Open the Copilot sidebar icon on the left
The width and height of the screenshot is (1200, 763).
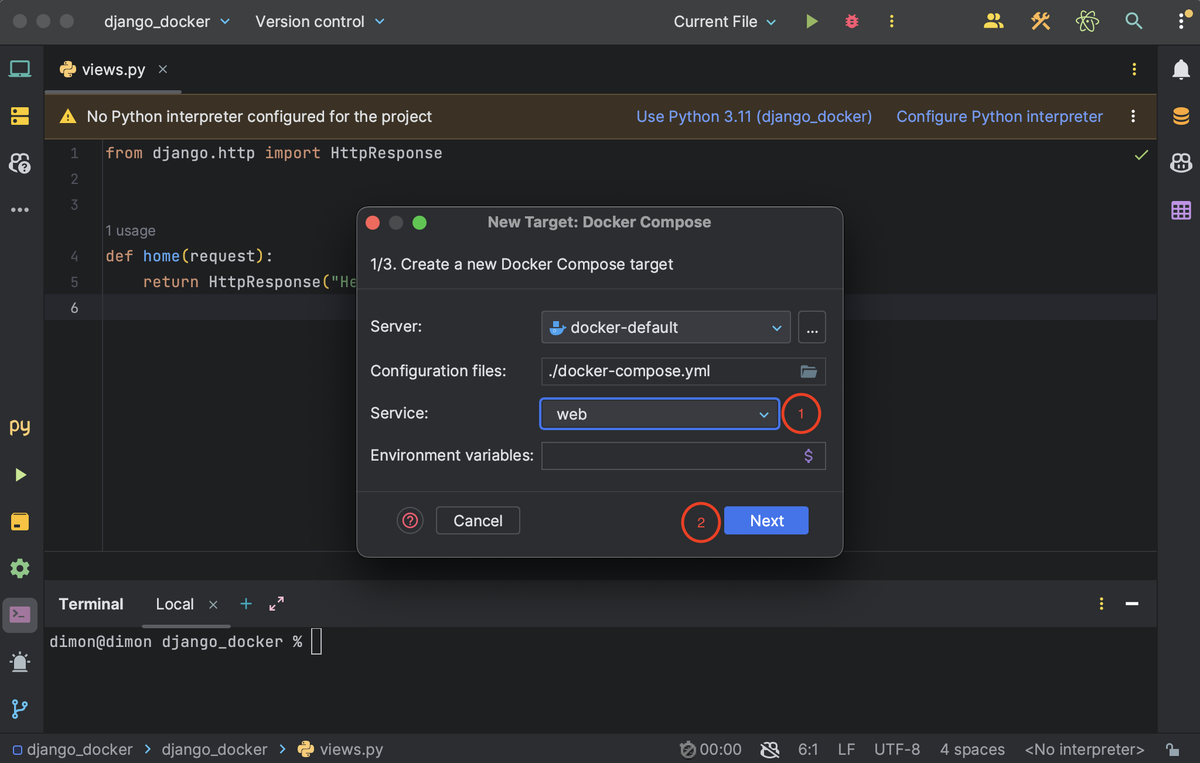pos(20,163)
